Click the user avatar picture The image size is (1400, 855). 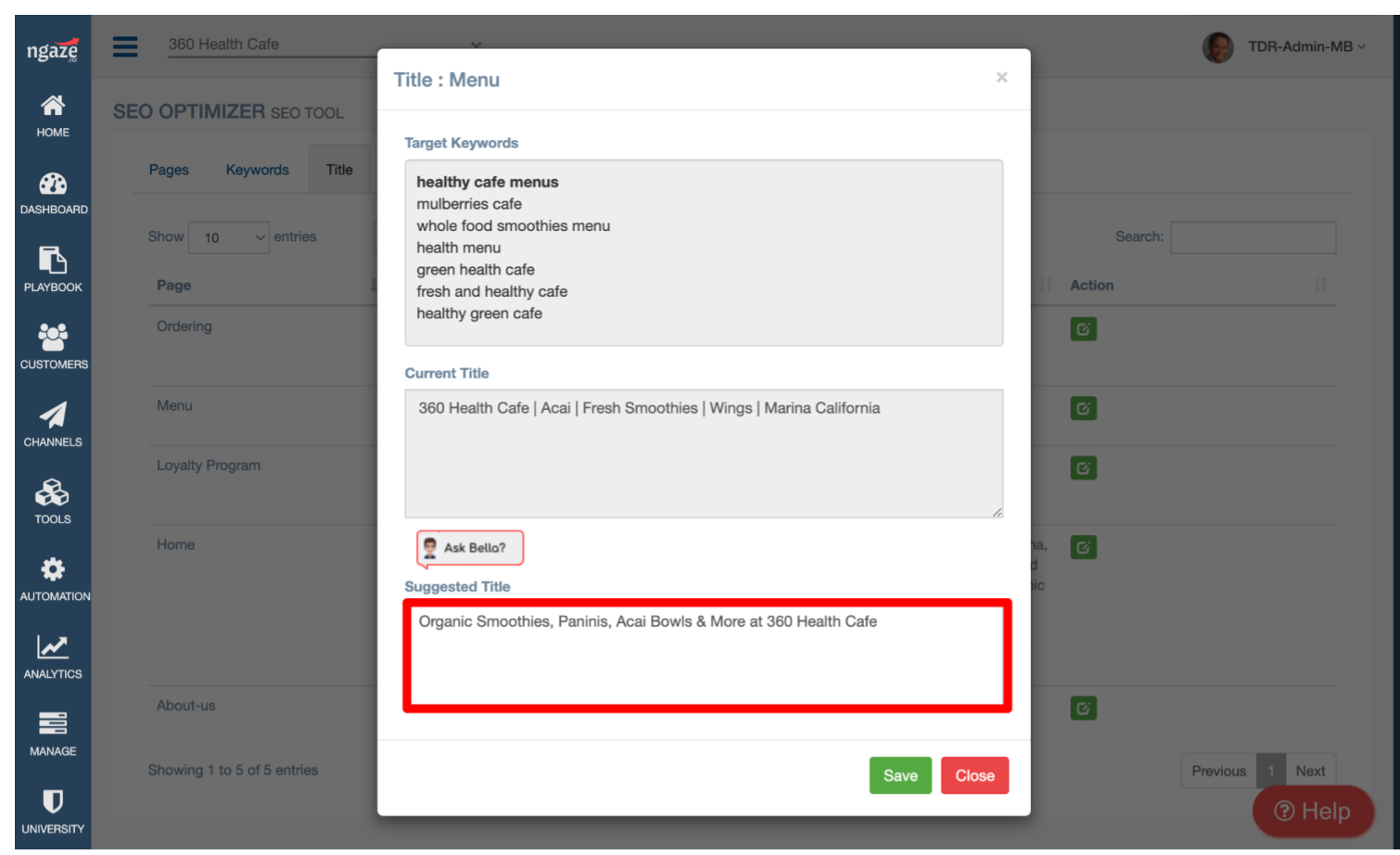(x=1217, y=46)
